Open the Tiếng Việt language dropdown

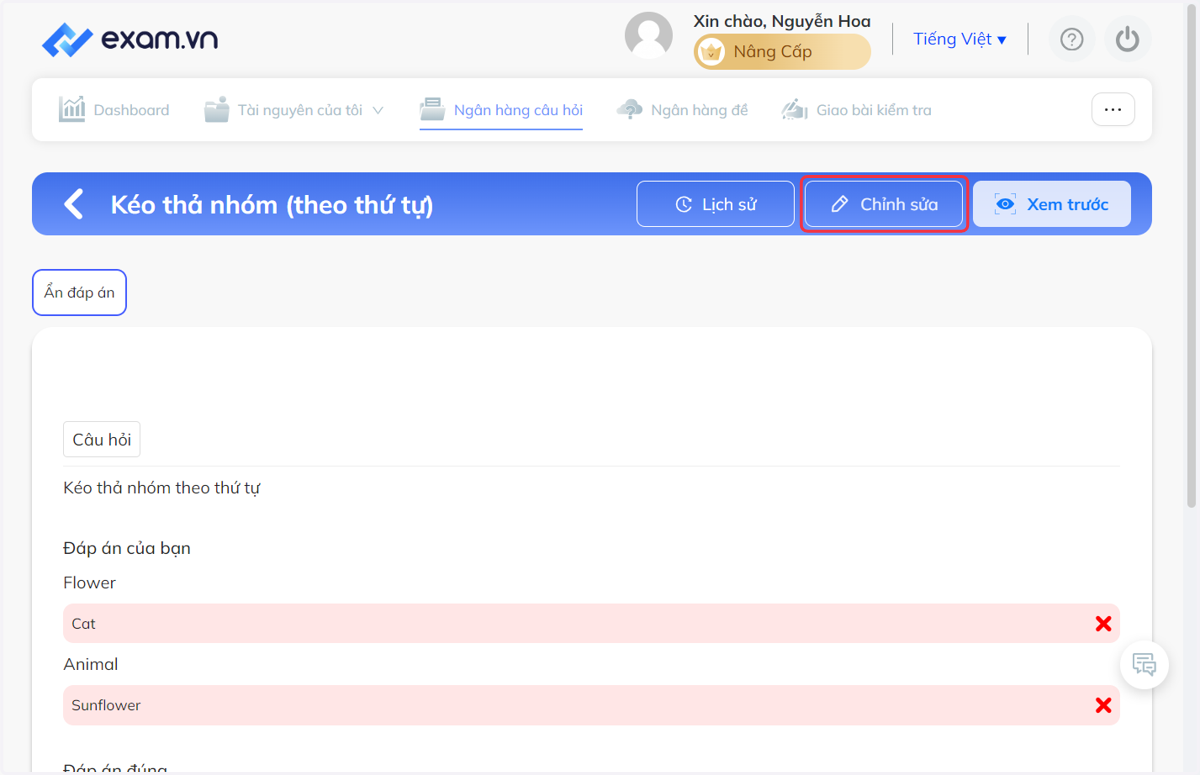click(960, 39)
